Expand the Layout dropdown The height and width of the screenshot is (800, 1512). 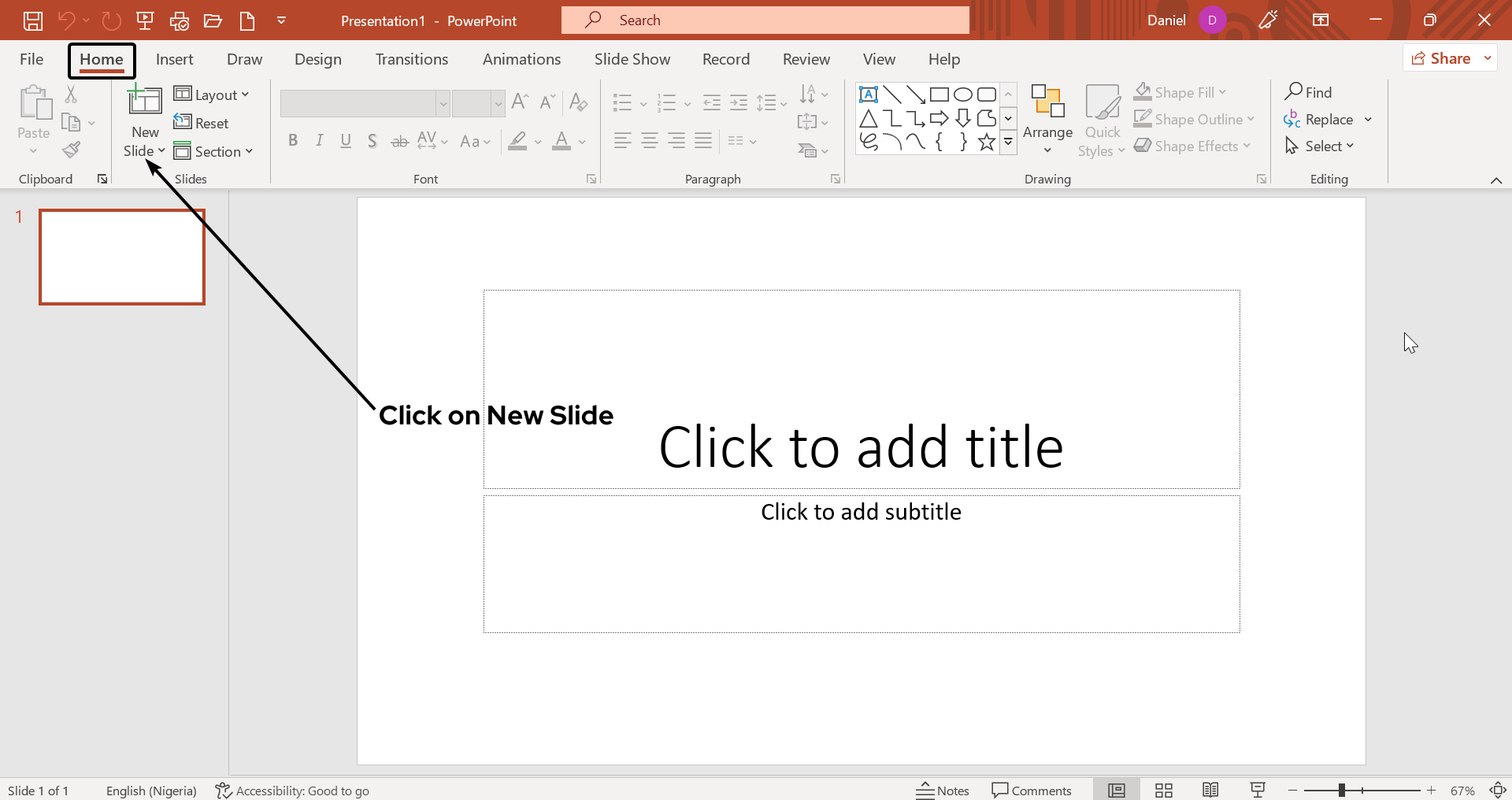(212, 94)
